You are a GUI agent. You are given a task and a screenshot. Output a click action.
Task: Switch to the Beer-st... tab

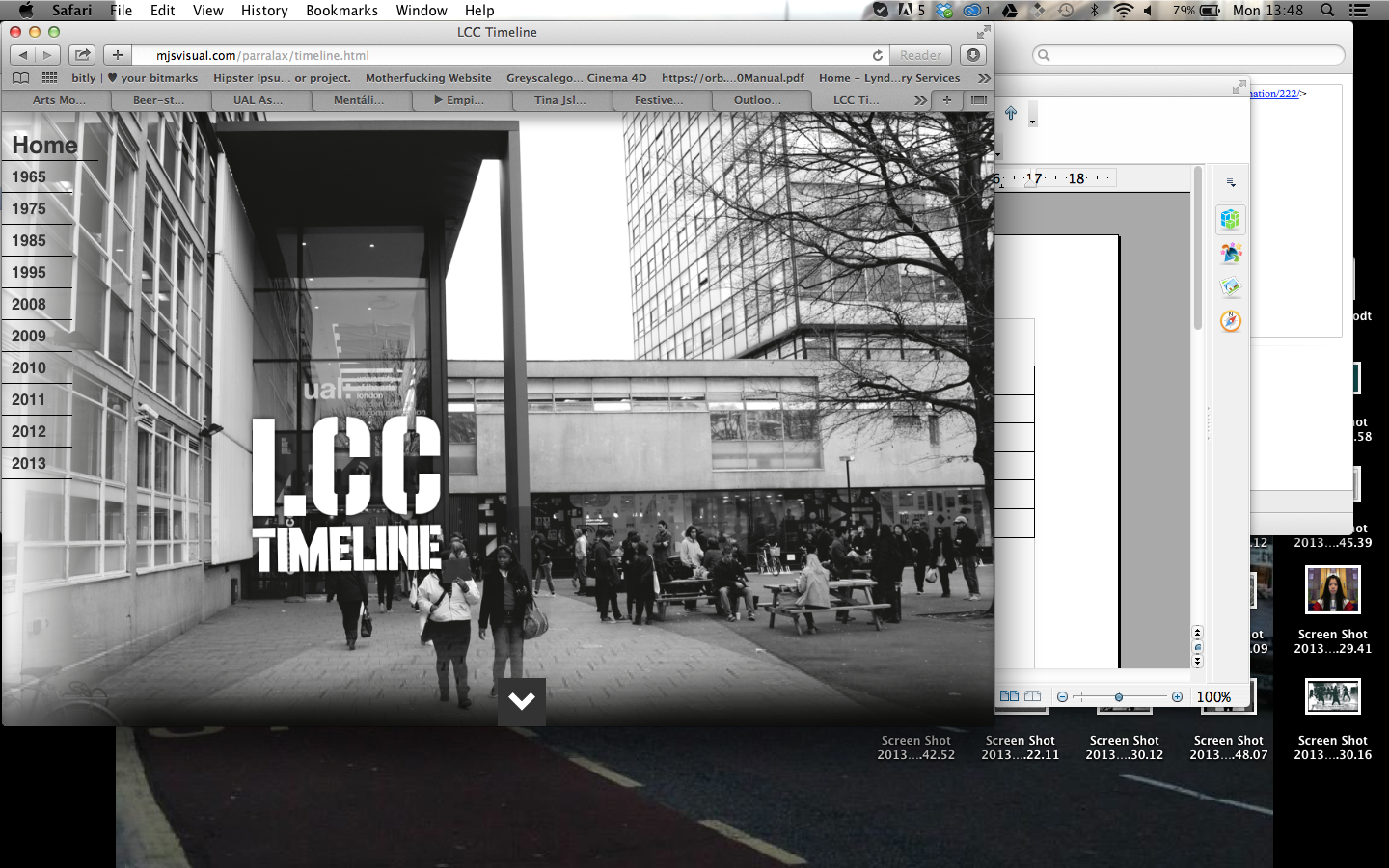(159, 99)
